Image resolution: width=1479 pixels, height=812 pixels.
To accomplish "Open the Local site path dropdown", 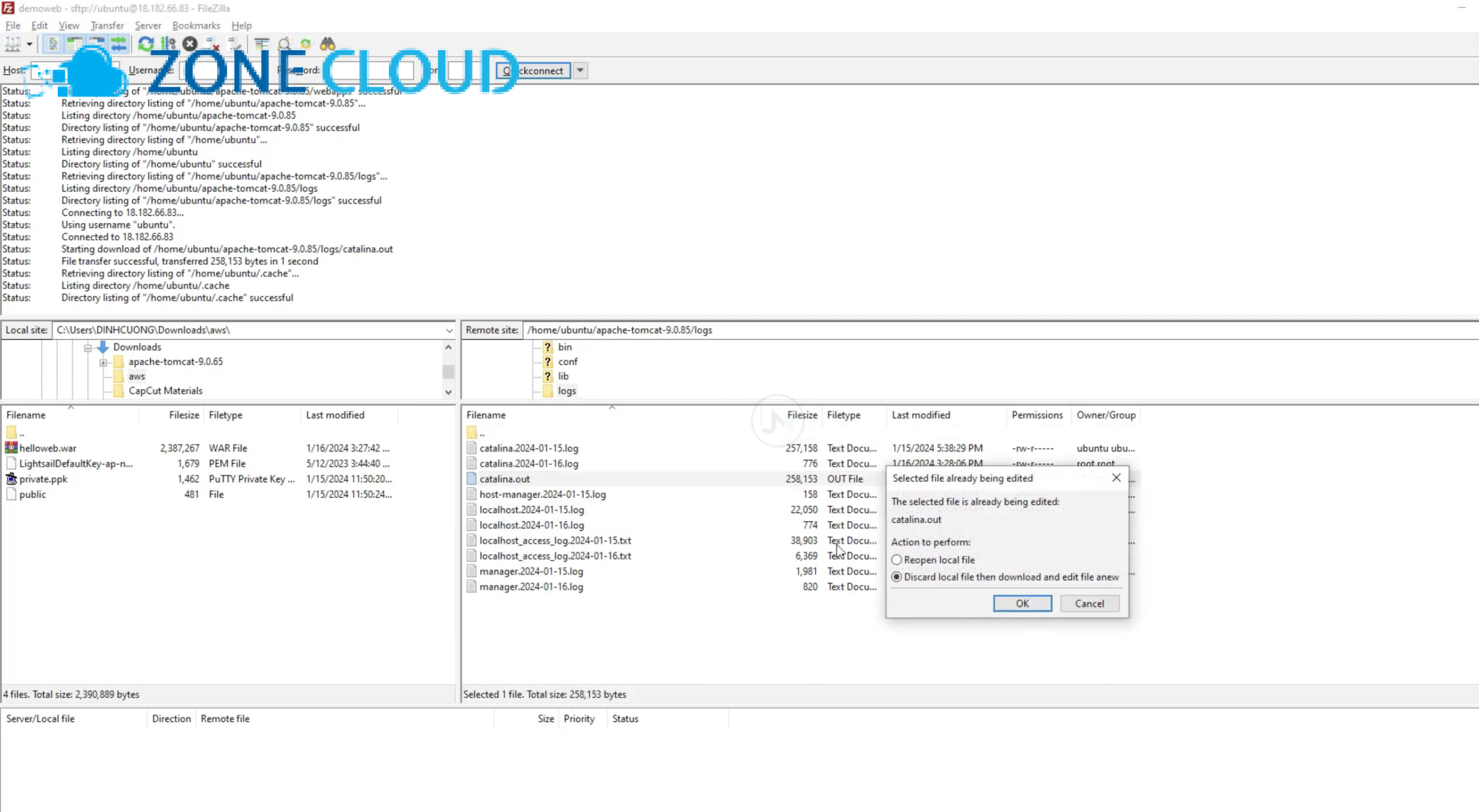I will tap(449, 330).
